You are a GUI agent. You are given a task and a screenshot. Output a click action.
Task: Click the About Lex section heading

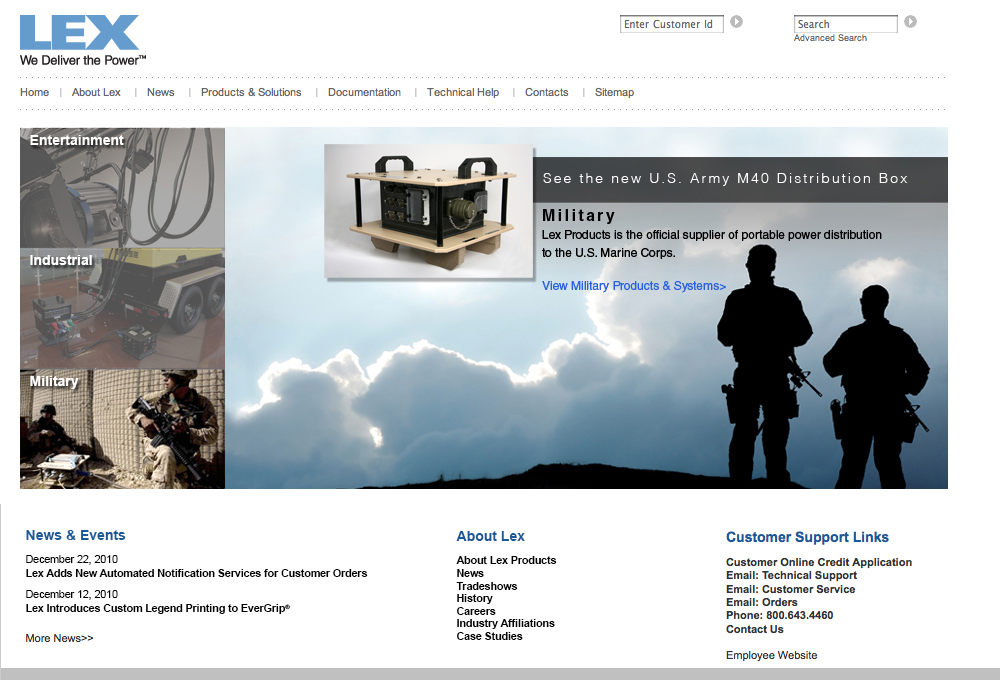point(490,536)
